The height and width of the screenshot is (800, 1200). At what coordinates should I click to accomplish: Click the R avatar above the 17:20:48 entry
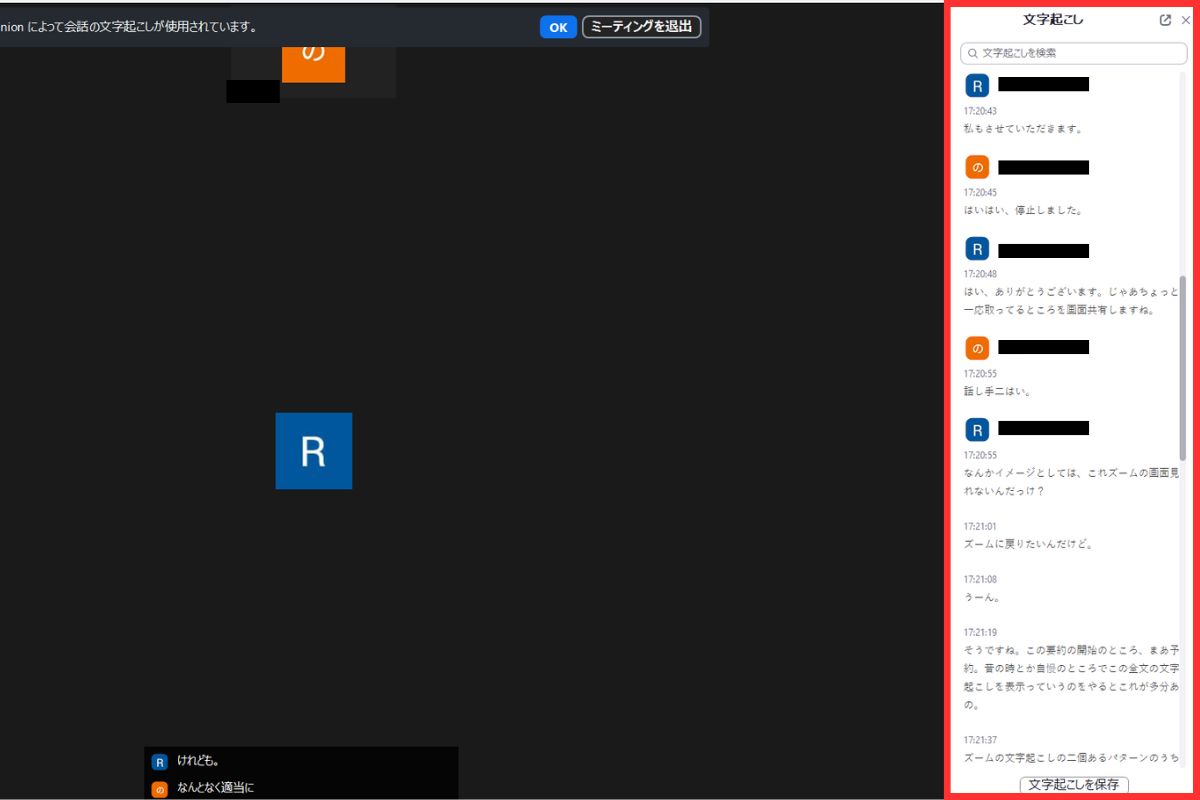coord(977,249)
